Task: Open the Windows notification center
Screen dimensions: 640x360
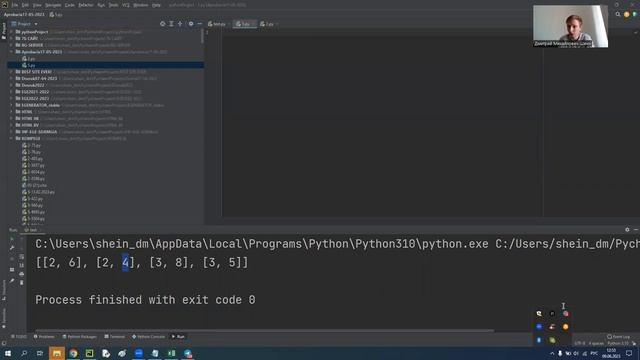Action: pyautogui.click(x=629, y=353)
